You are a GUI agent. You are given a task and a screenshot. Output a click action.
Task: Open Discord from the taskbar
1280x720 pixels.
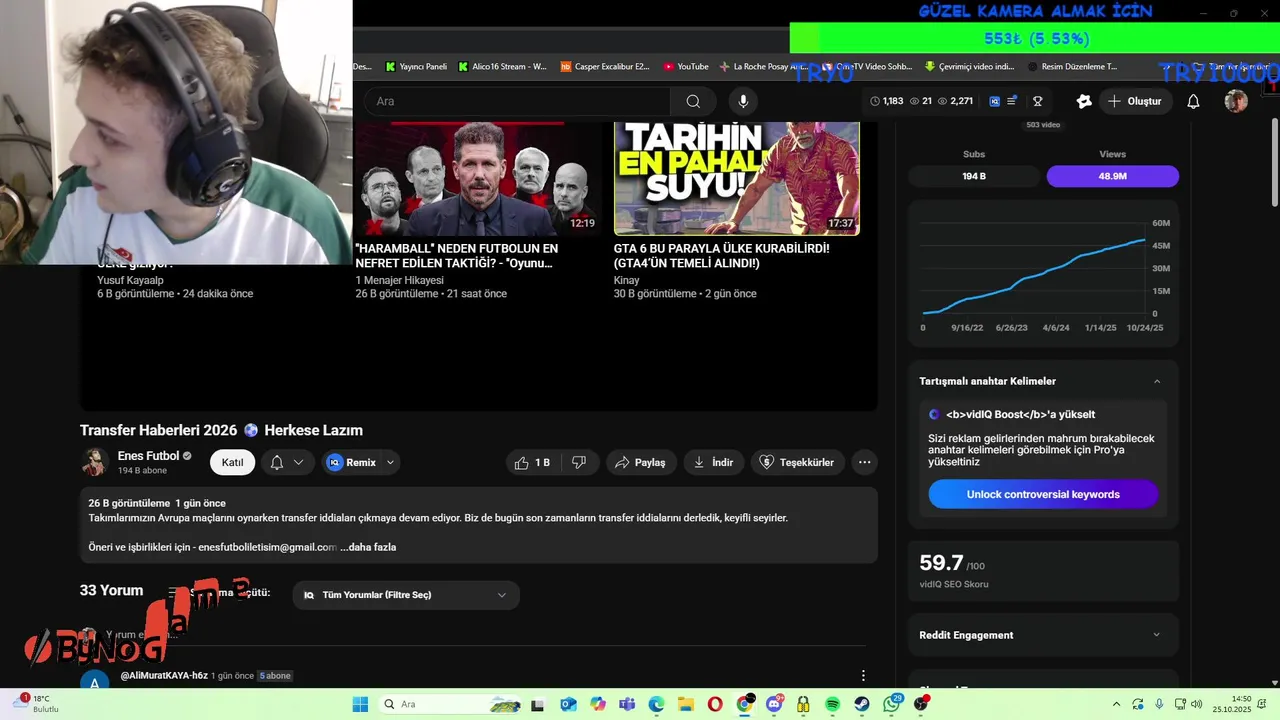click(774, 704)
